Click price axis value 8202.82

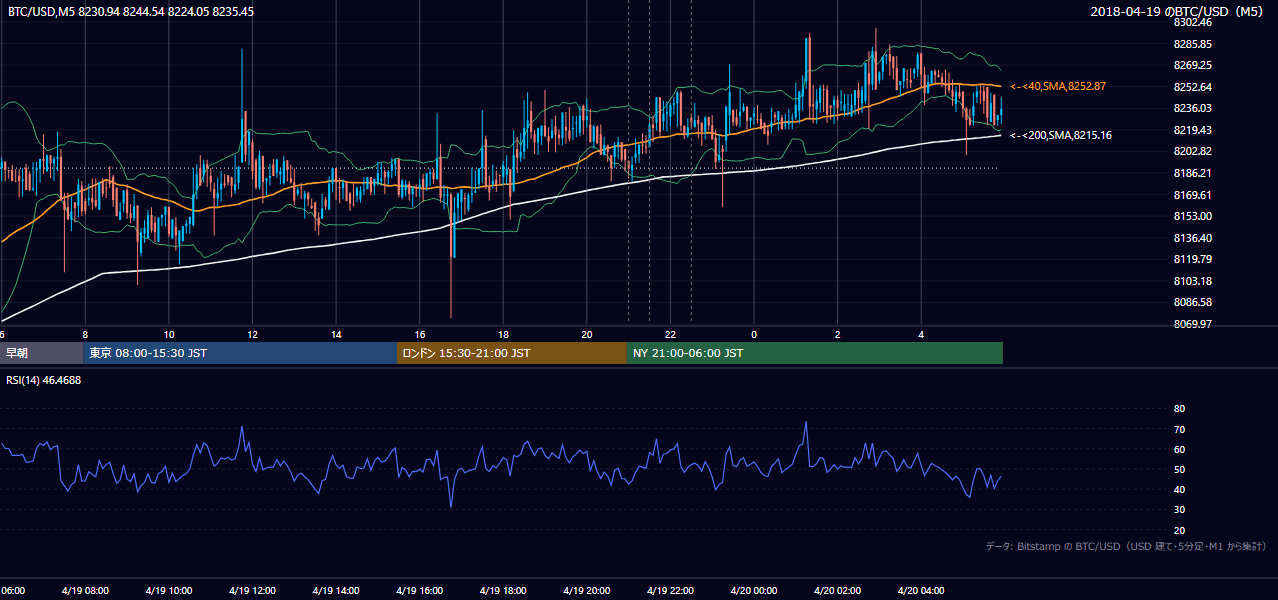1192,151
